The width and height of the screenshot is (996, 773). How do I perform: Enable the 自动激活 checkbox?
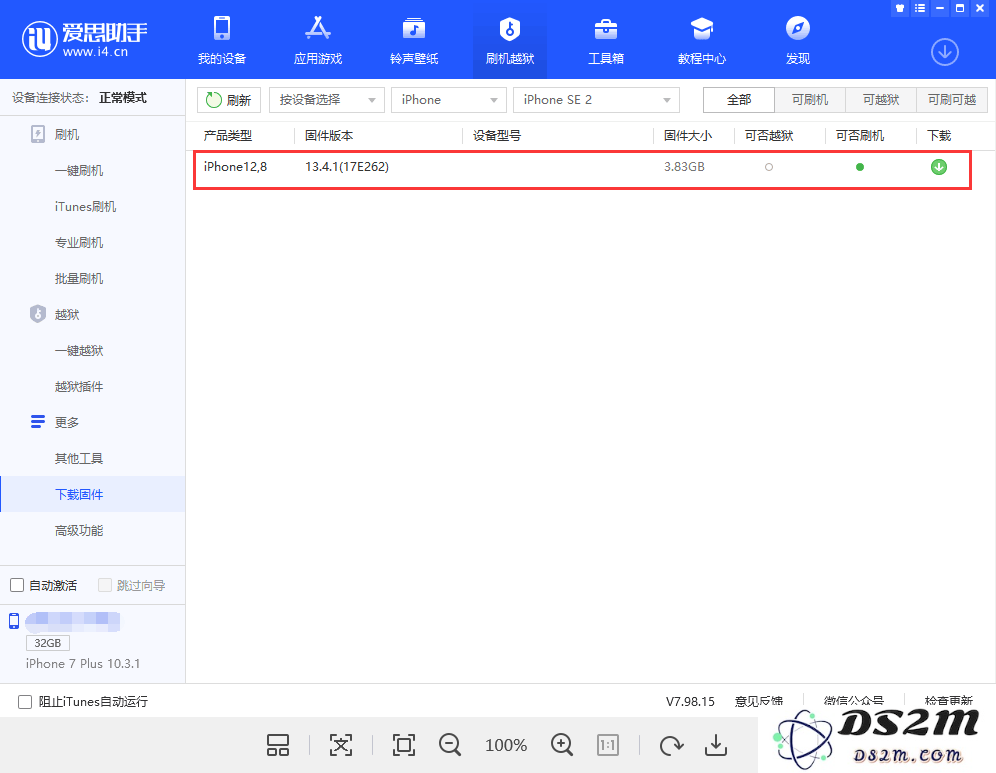click(17, 585)
